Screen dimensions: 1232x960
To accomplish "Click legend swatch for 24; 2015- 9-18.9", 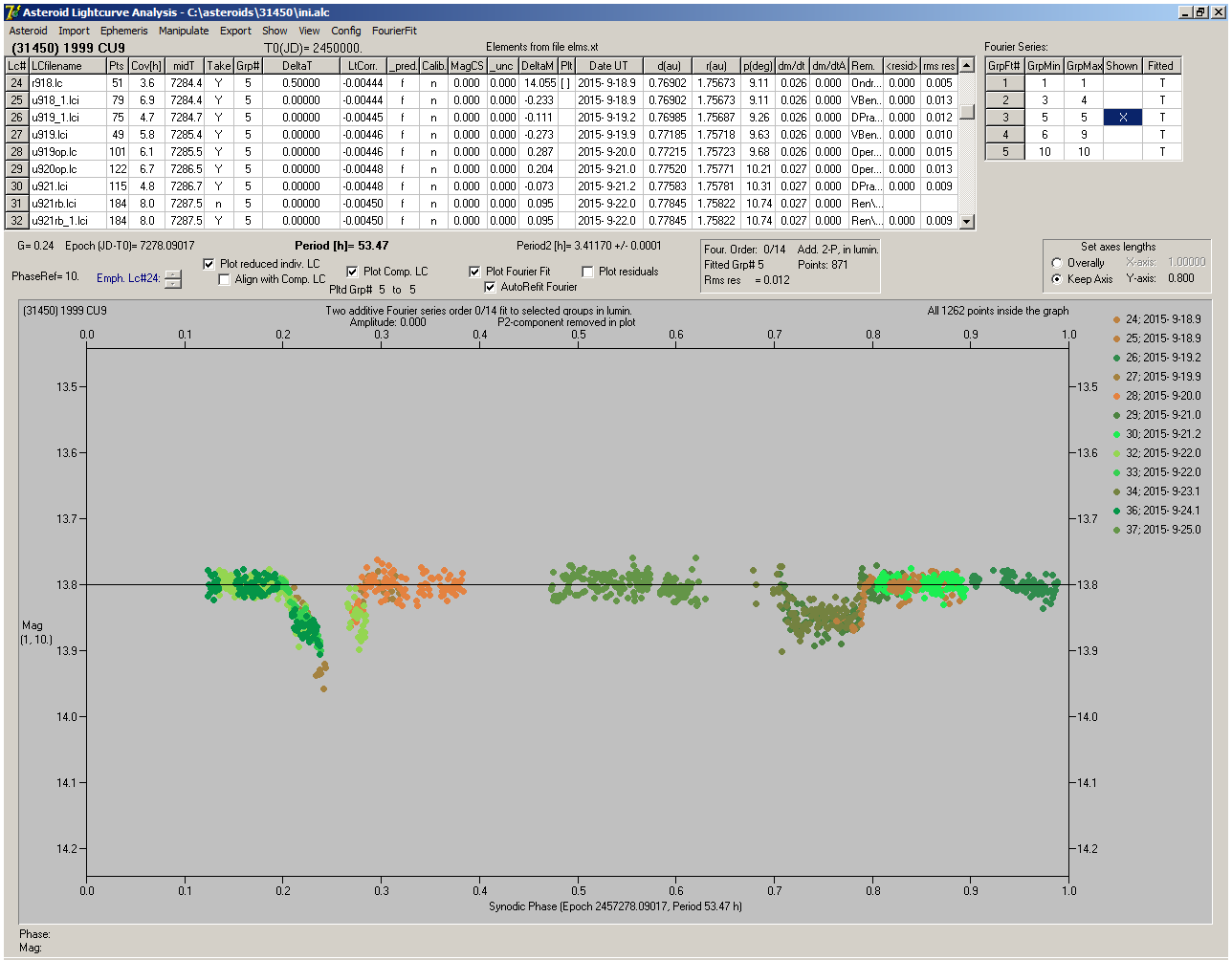I will pyautogui.click(x=1115, y=319).
